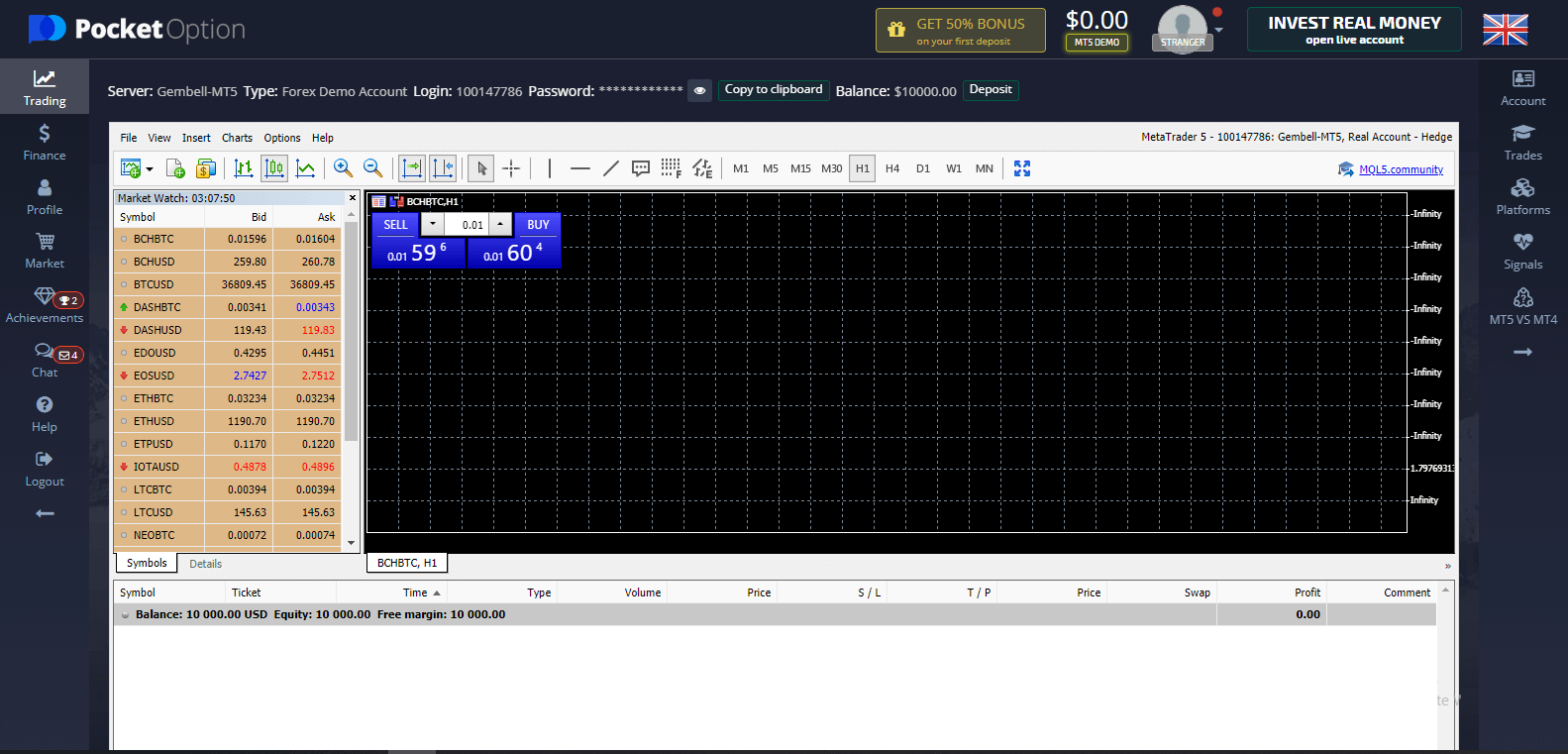Image resolution: width=1568 pixels, height=754 pixels.
Task: Toggle chart auto-scroll to end
Action: tap(411, 168)
